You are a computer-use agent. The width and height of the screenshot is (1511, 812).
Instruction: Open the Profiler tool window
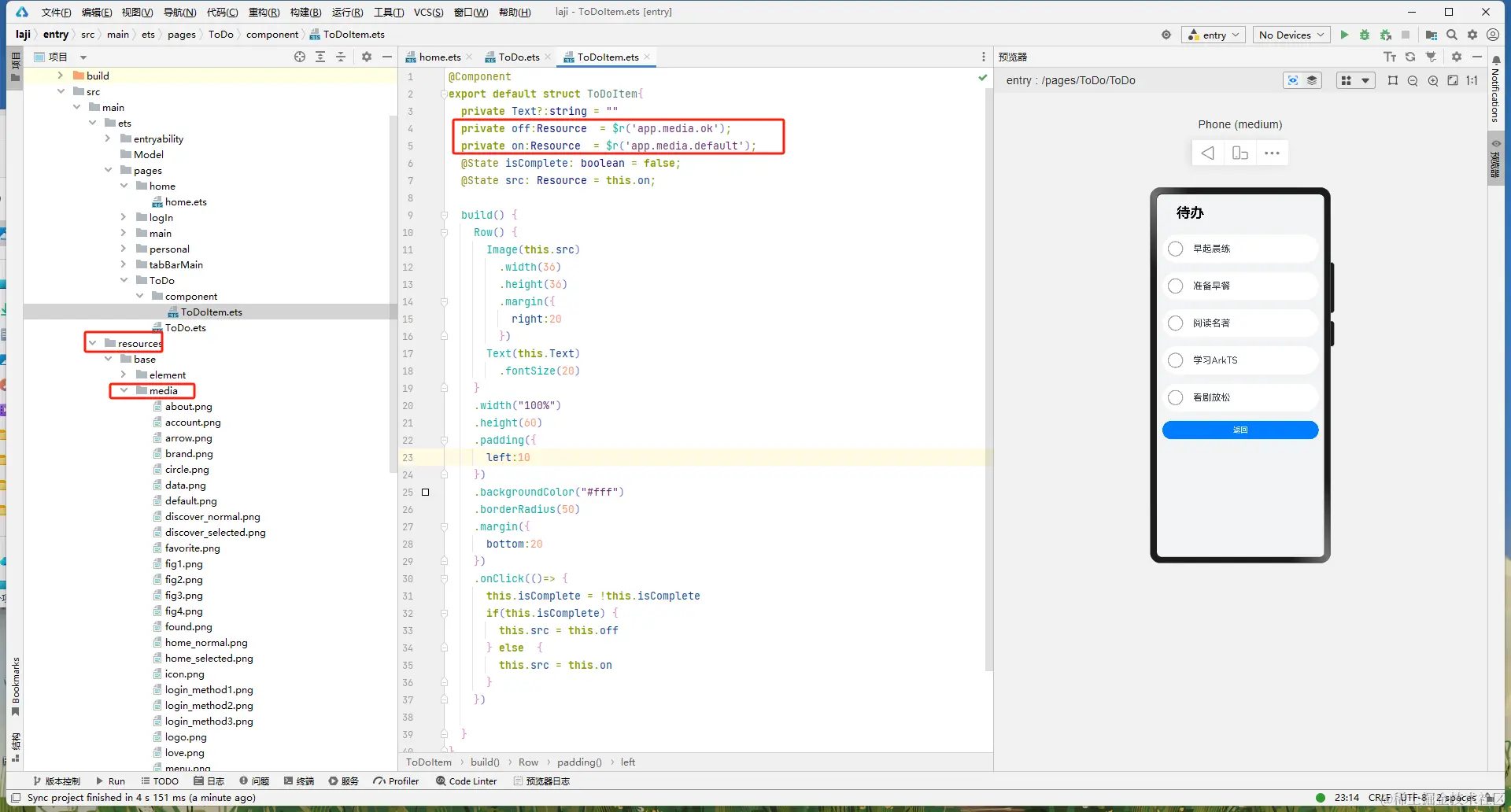(x=397, y=781)
